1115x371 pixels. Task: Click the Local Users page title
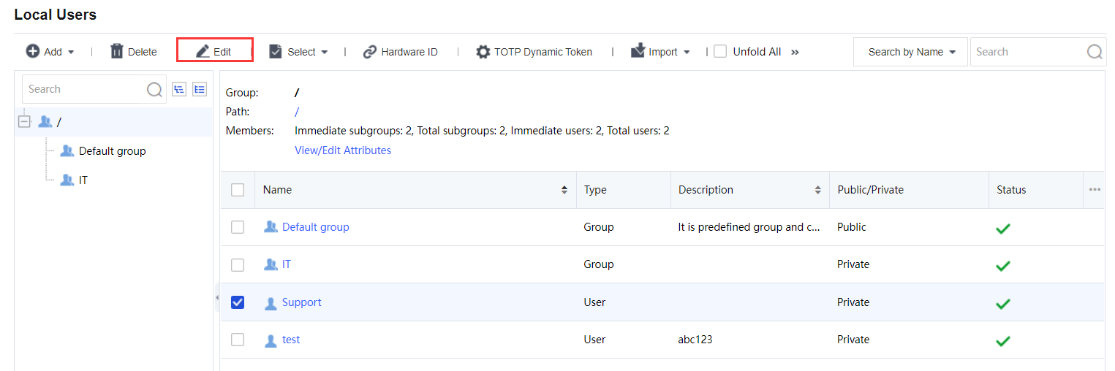click(55, 14)
